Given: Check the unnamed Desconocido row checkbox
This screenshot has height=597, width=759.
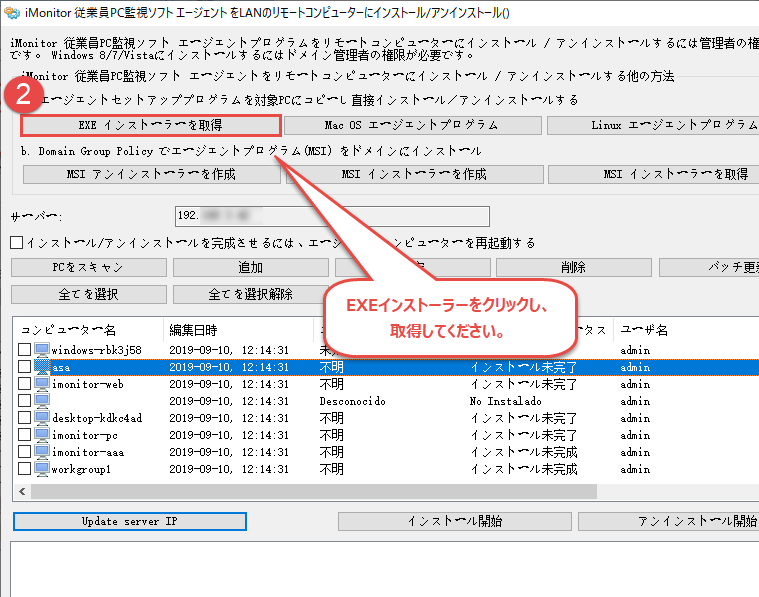Looking at the screenshot, I should click(25, 400).
